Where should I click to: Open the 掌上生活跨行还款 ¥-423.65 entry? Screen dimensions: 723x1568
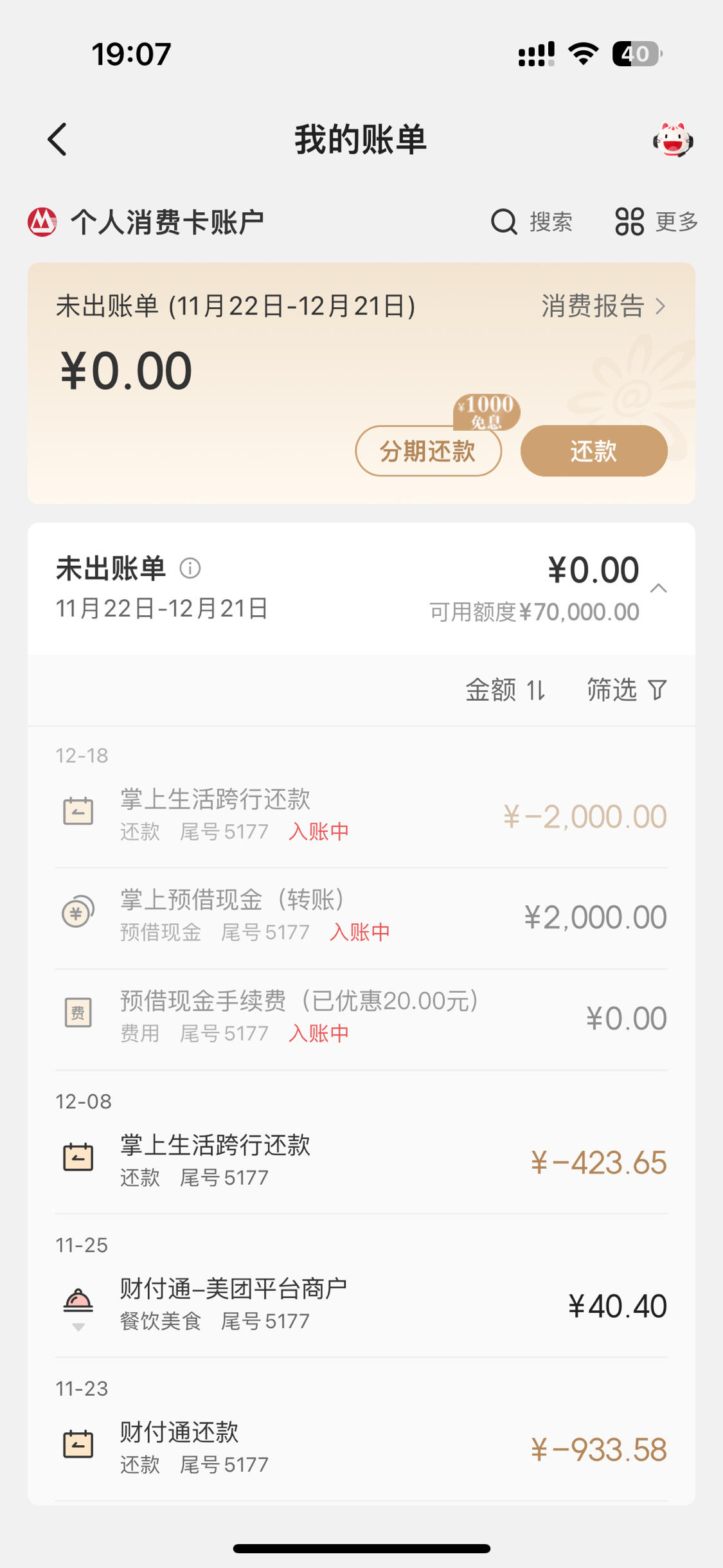point(361,1160)
